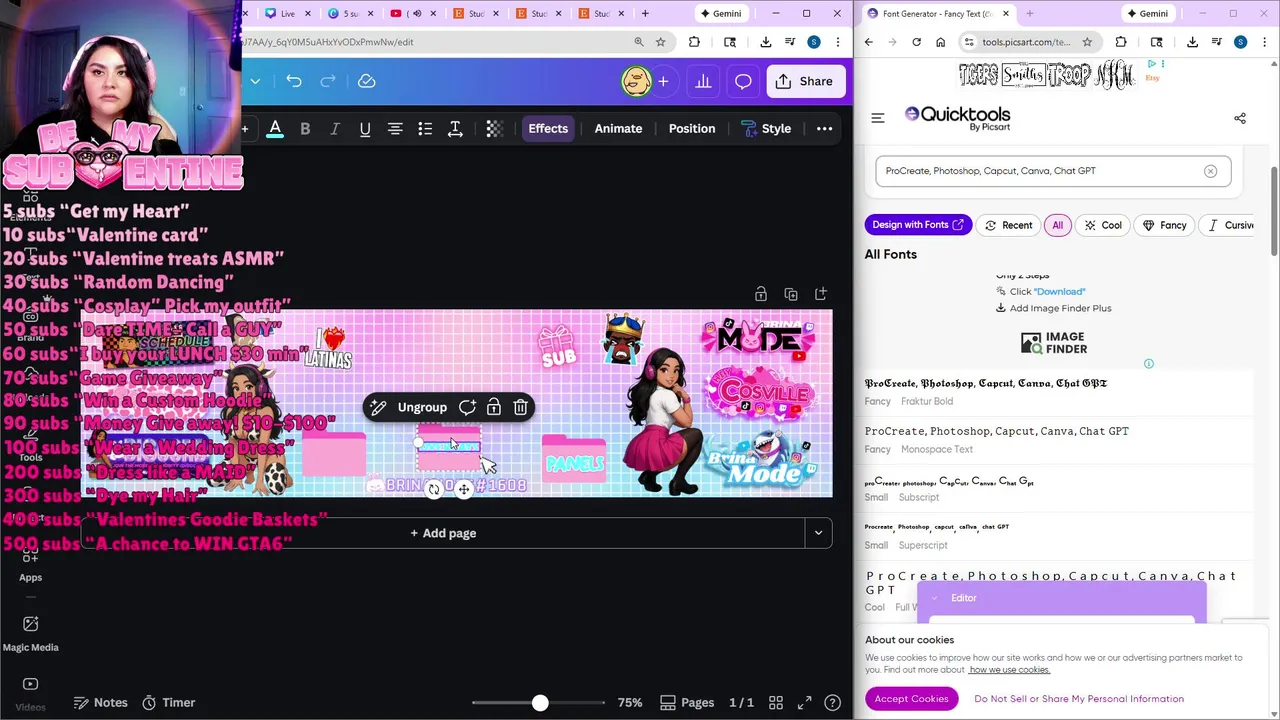
Task: Open Videos in Canva sidebar
Action: coord(30,693)
